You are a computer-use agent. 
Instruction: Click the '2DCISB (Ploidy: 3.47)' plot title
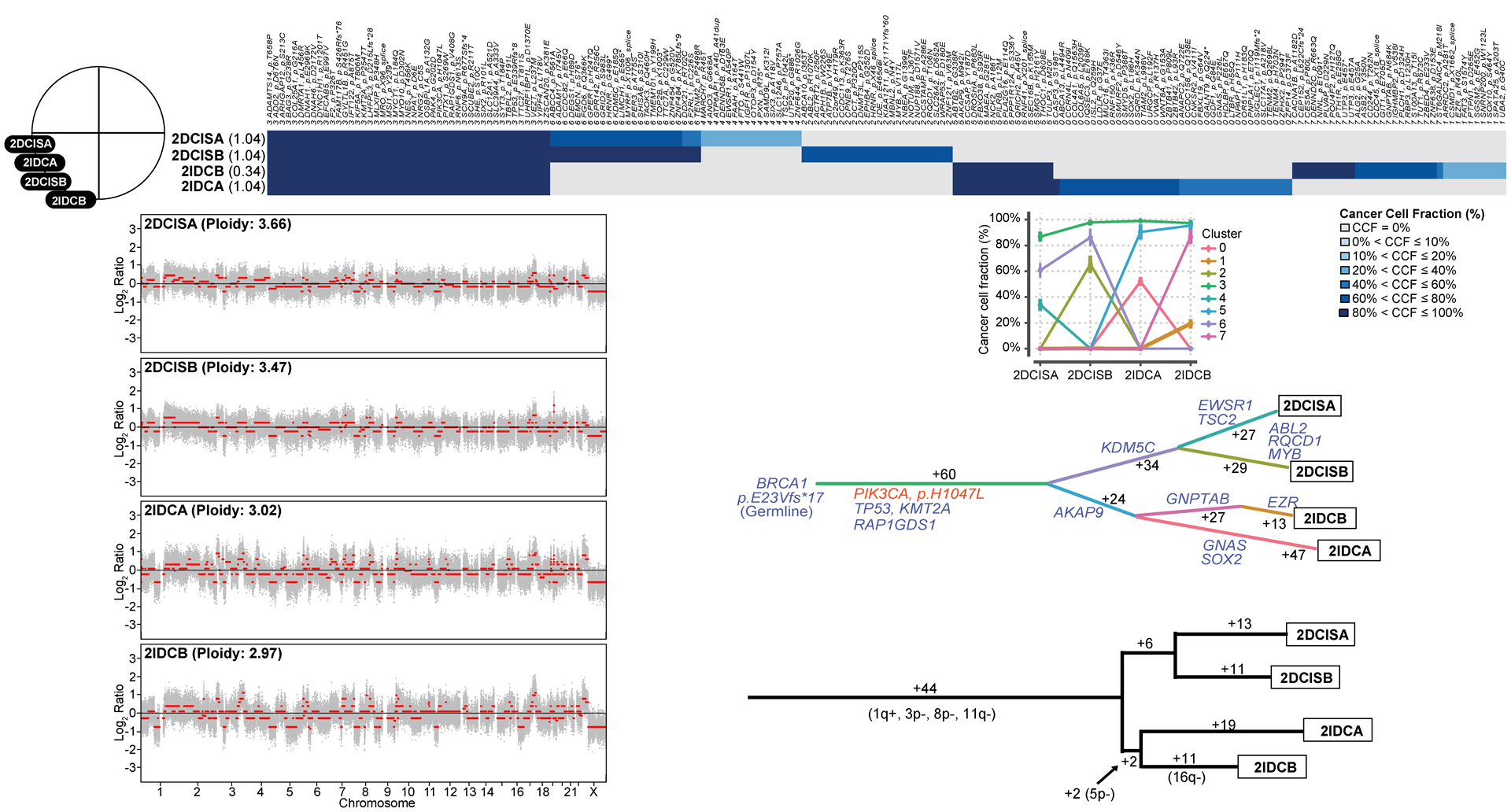click(218, 367)
